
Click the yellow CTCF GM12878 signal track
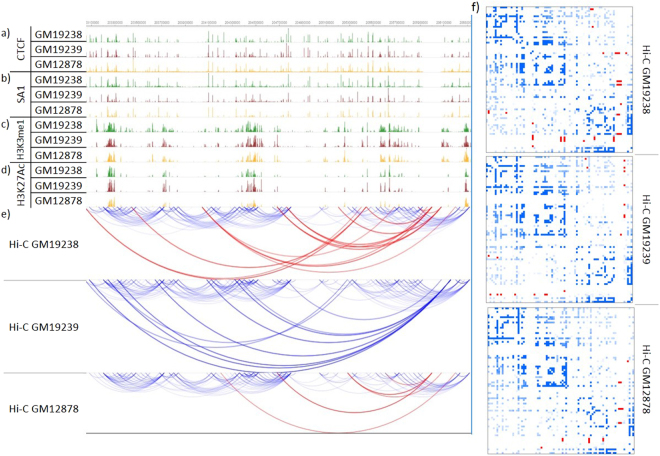click(279, 65)
